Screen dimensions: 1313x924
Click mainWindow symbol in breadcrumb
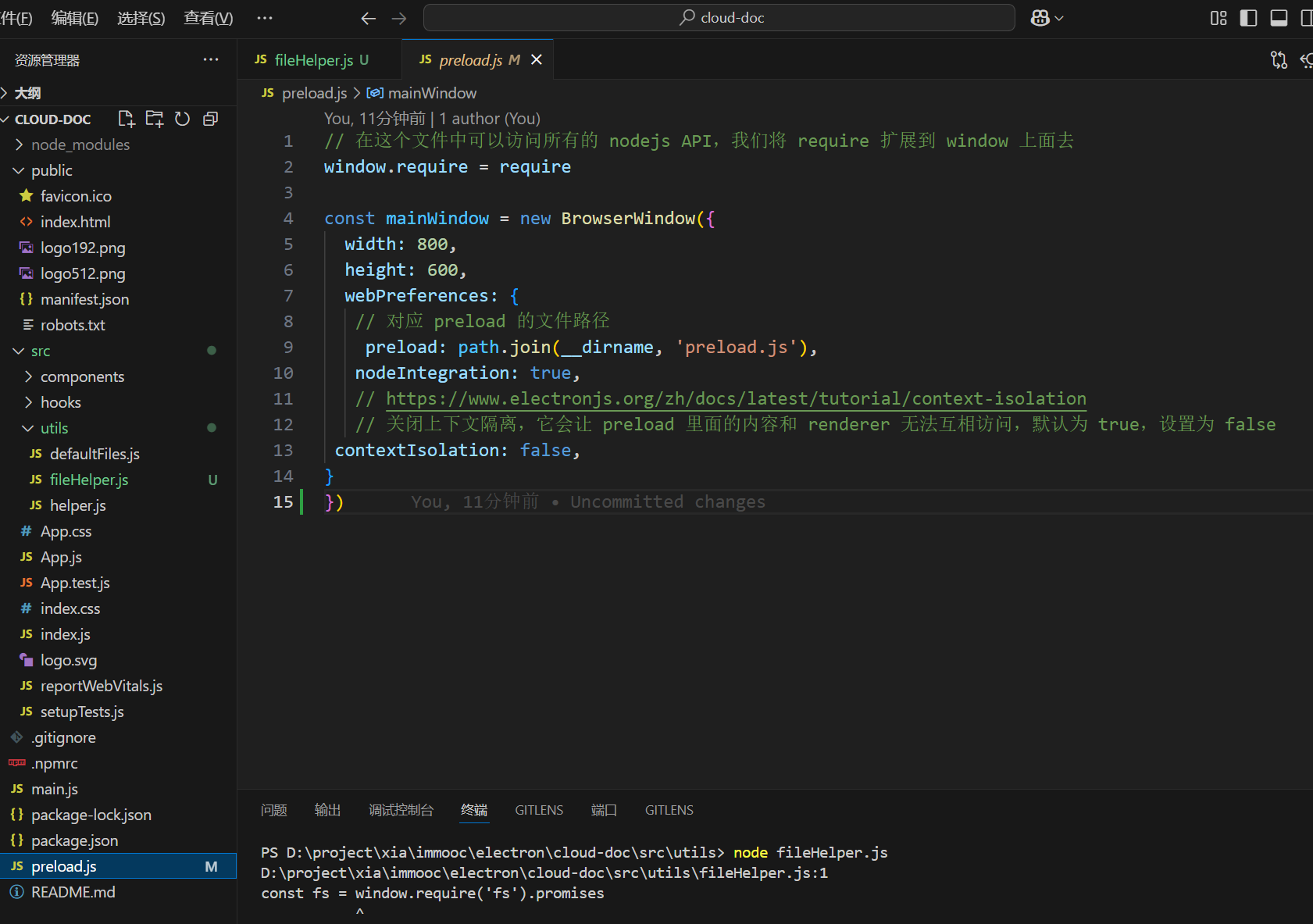point(423,93)
